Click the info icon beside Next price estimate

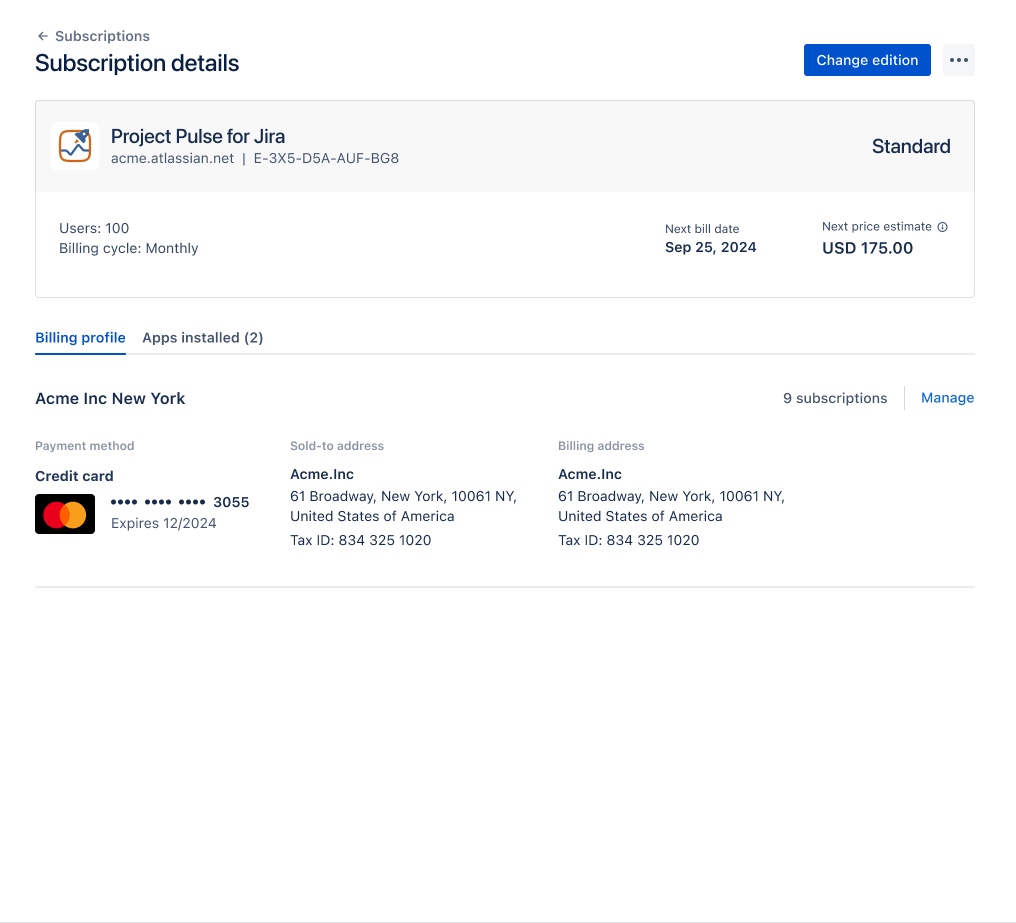(x=943, y=227)
